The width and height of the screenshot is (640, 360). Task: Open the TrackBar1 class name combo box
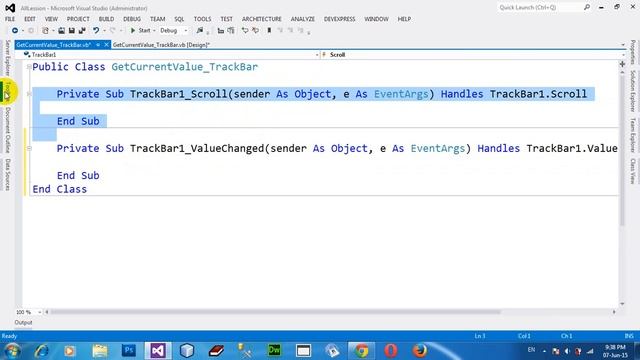171,55
